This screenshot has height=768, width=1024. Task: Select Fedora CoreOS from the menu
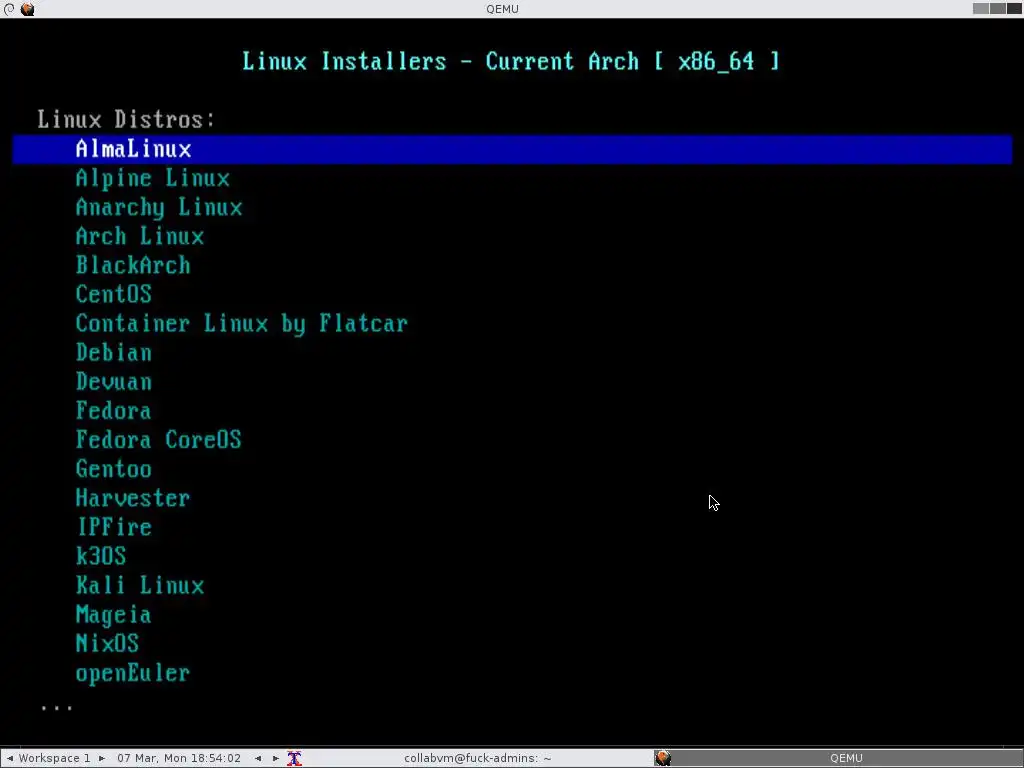pyautogui.click(x=159, y=440)
